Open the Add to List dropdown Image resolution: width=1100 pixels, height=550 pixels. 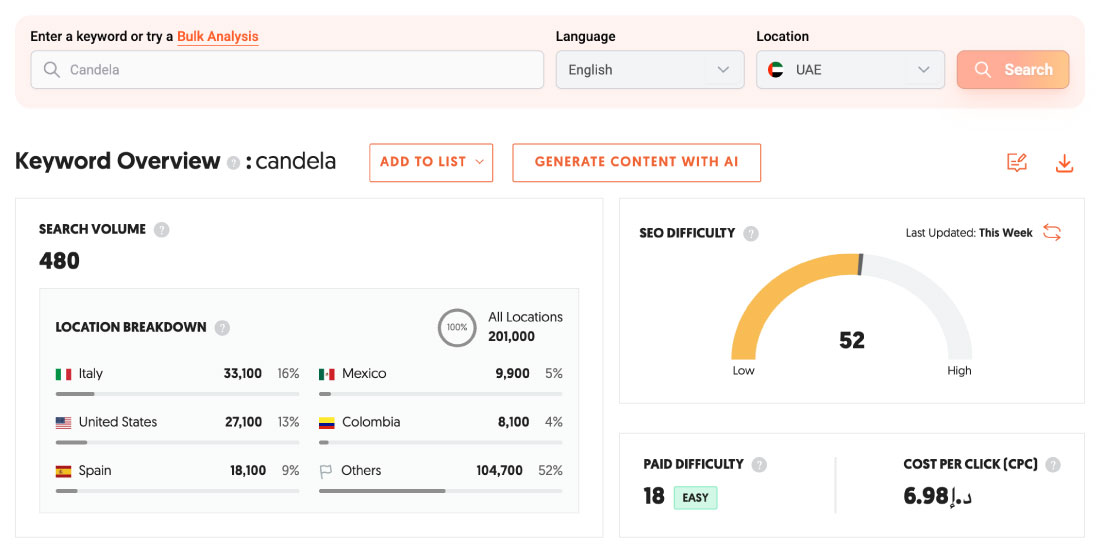(431, 163)
